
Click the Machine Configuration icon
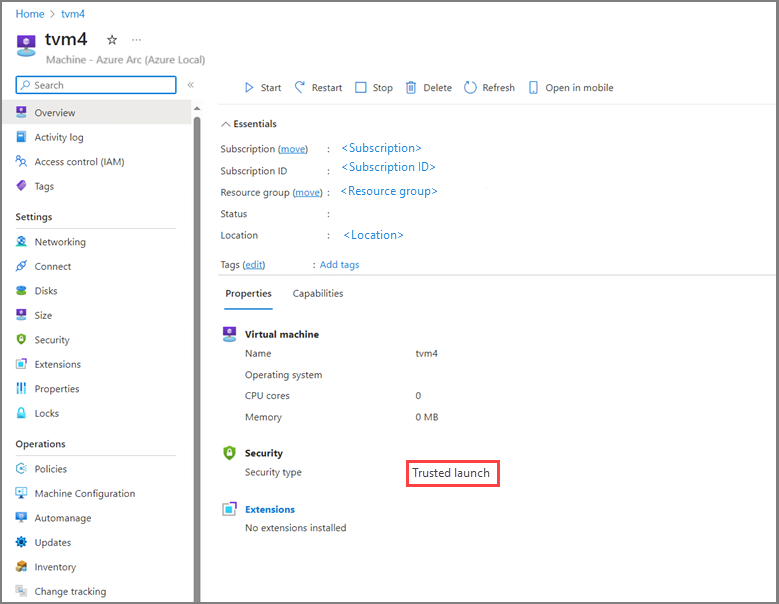click(x=21, y=493)
